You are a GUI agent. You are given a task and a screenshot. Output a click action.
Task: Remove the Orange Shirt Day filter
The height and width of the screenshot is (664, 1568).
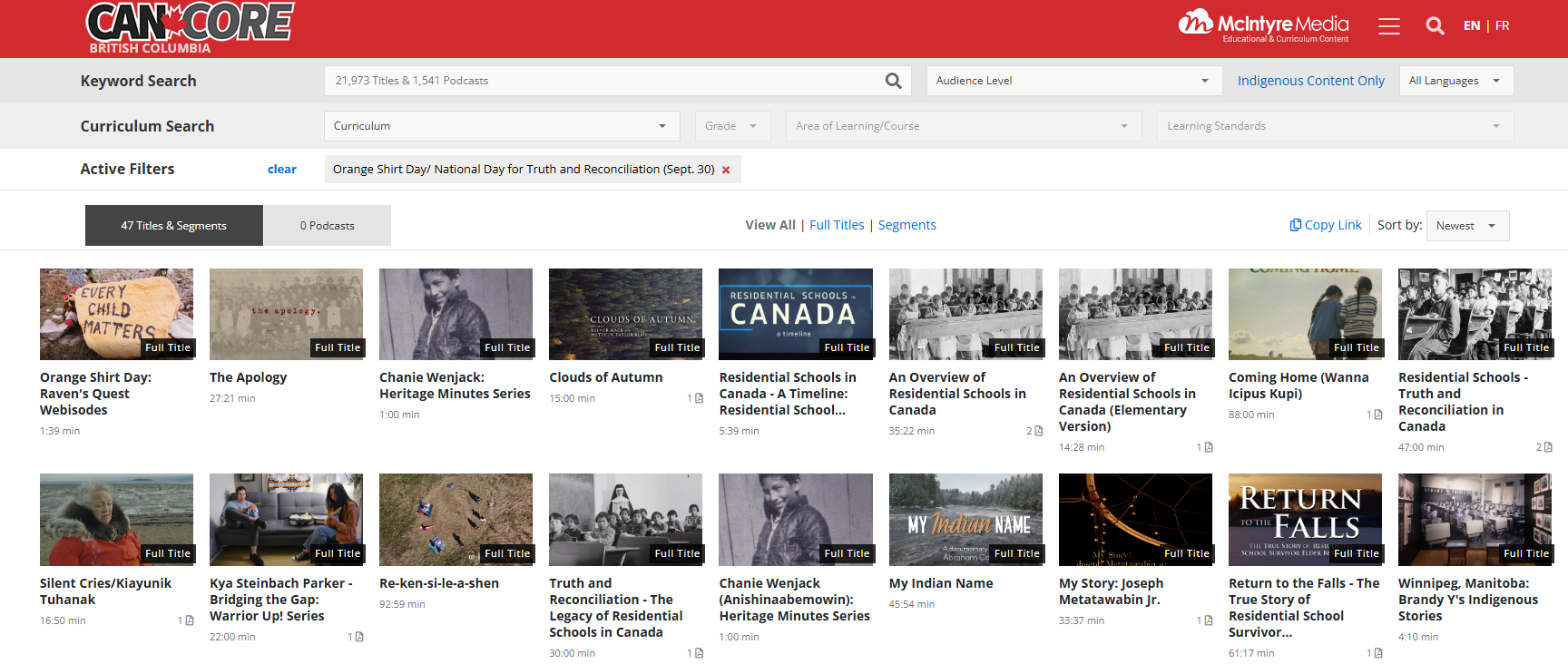tap(726, 170)
